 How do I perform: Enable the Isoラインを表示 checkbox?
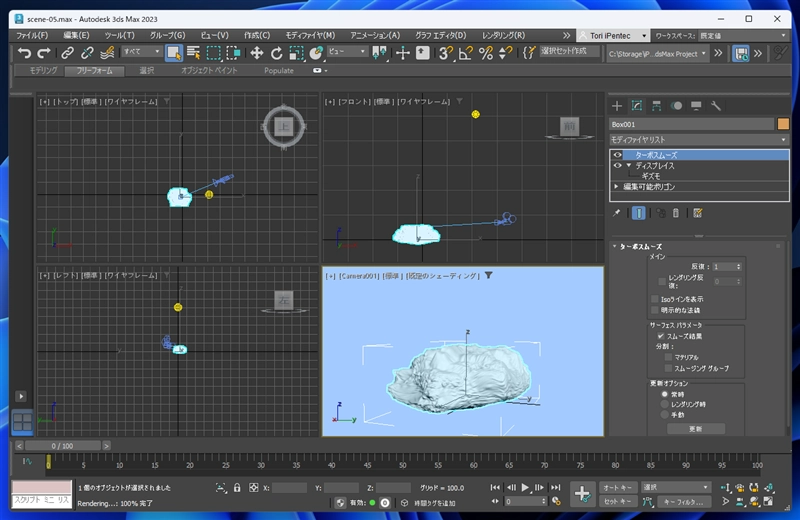coord(655,299)
